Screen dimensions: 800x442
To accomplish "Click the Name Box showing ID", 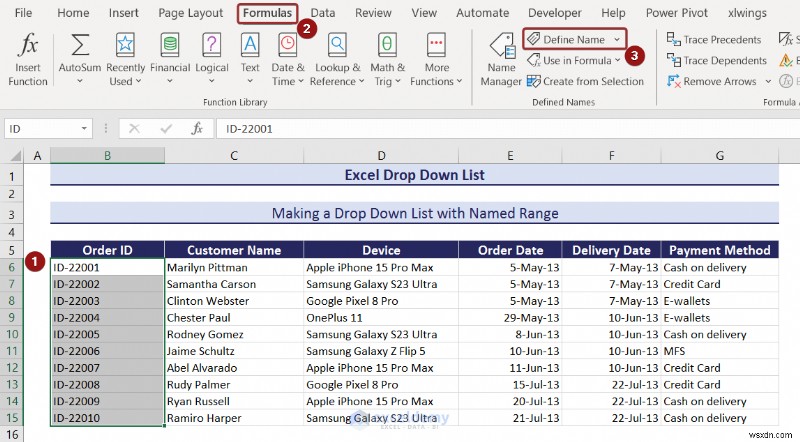I will click(48, 129).
